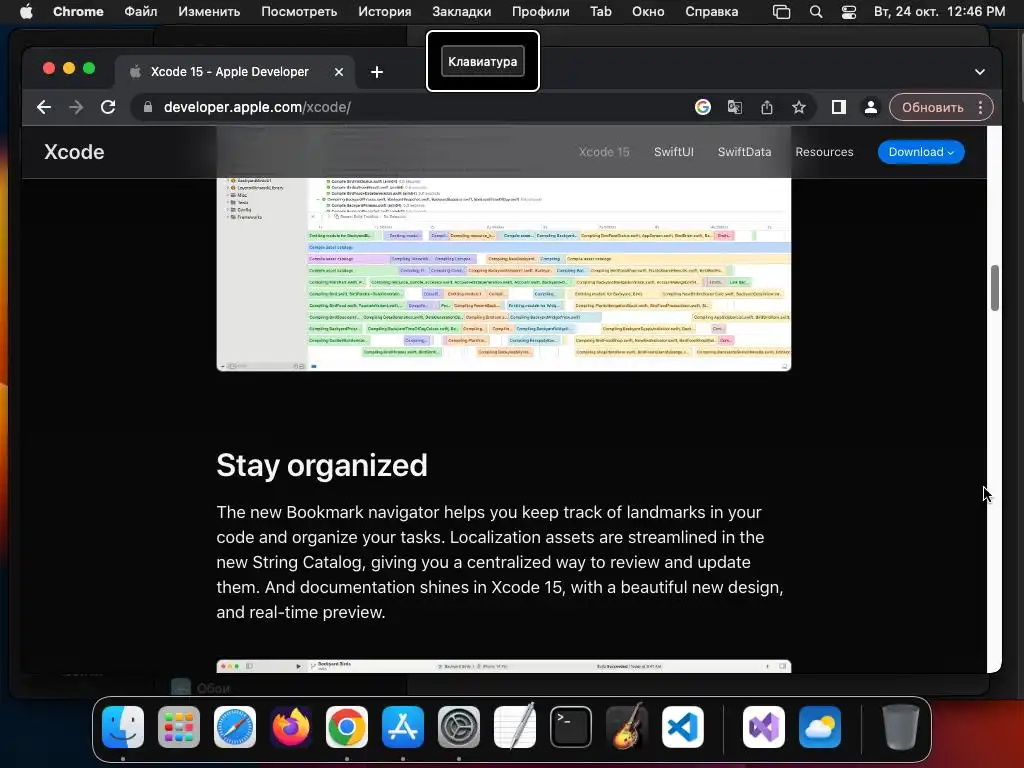The width and height of the screenshot is (1024, 768).
Task: Go back to previous page in Chrome
Action: (44, 107)
